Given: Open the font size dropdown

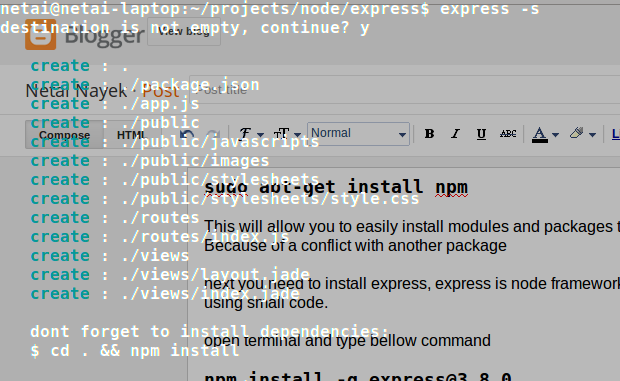Looking at the screenshot, I should click(x=287, y=134).
